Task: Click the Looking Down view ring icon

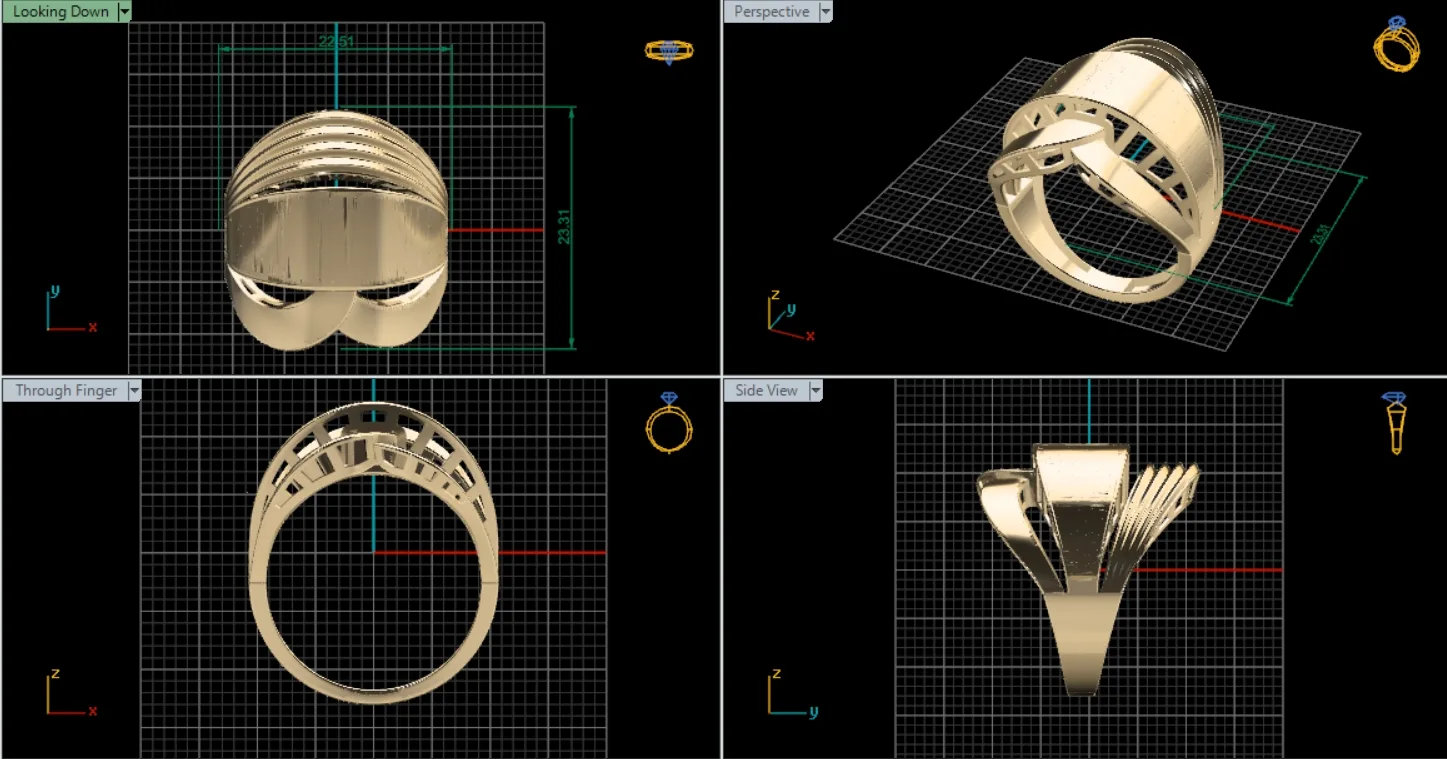Action: [x=669, y=51]
